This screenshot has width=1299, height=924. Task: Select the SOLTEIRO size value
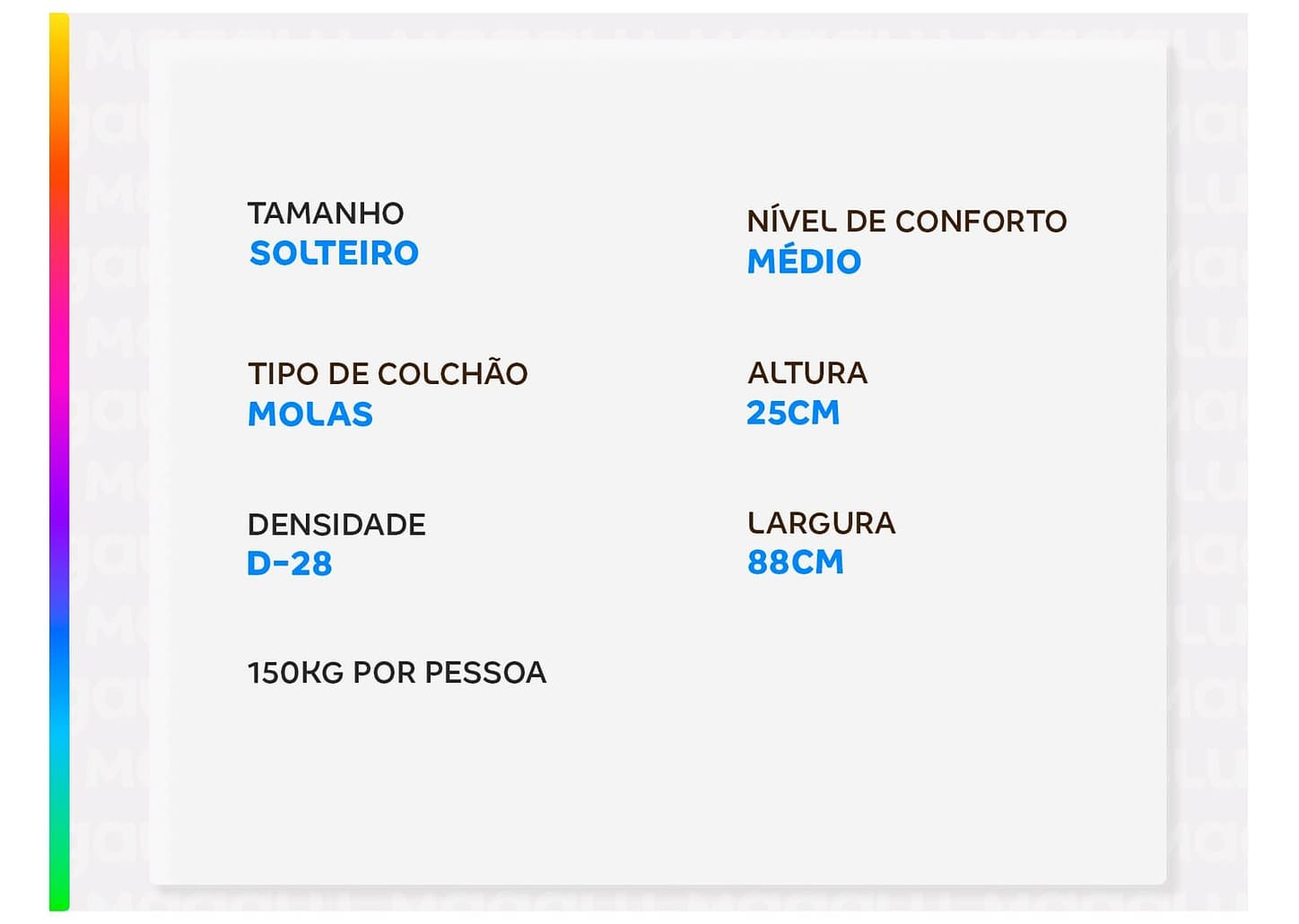pos(334,254)
